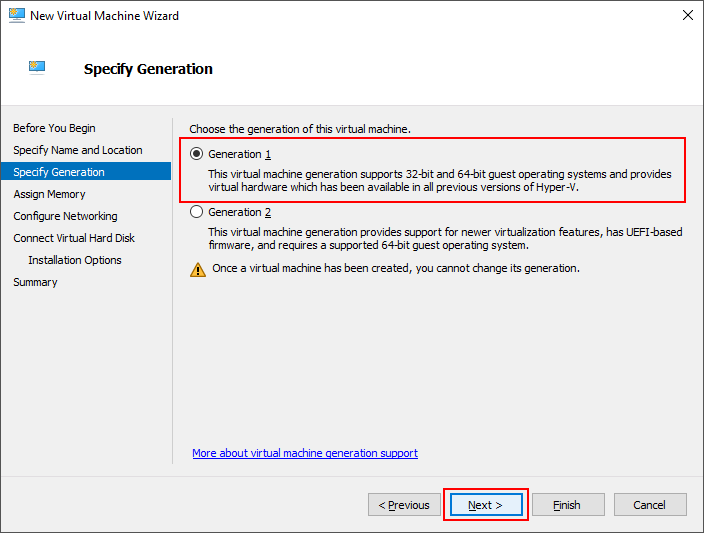Click the yellow warning triangle icon

tap(198, 269)
